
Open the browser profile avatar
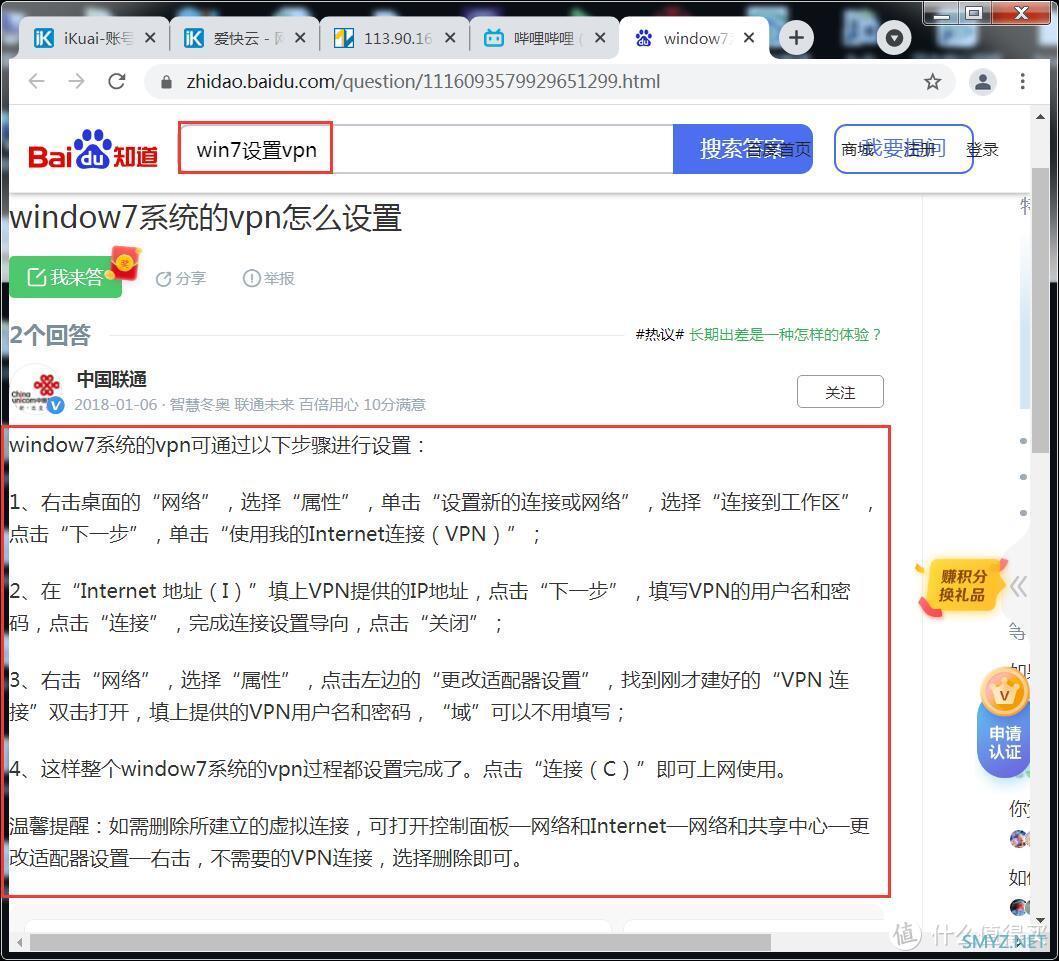pos(983,82)
